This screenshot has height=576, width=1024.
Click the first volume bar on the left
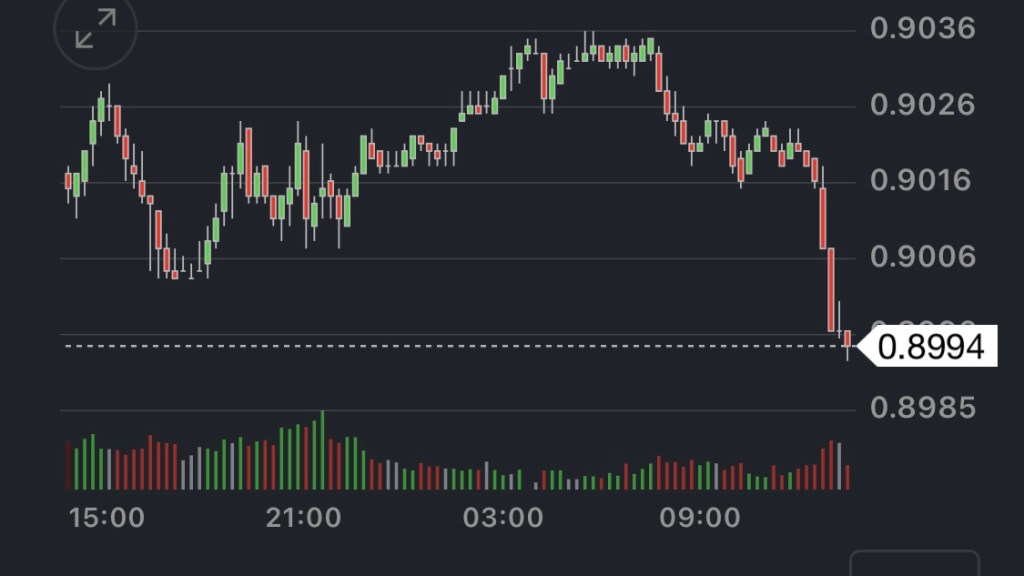(68, 465)
